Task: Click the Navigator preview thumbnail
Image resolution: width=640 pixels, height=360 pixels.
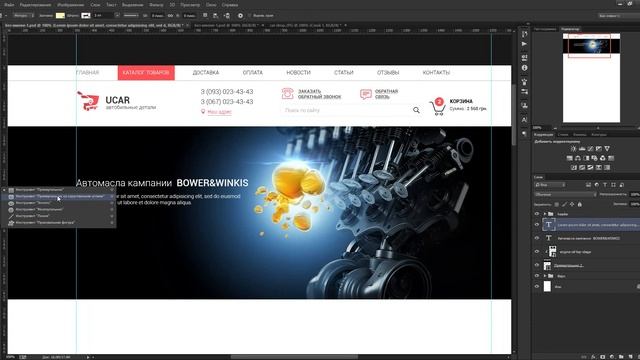Action: point(591,78)
